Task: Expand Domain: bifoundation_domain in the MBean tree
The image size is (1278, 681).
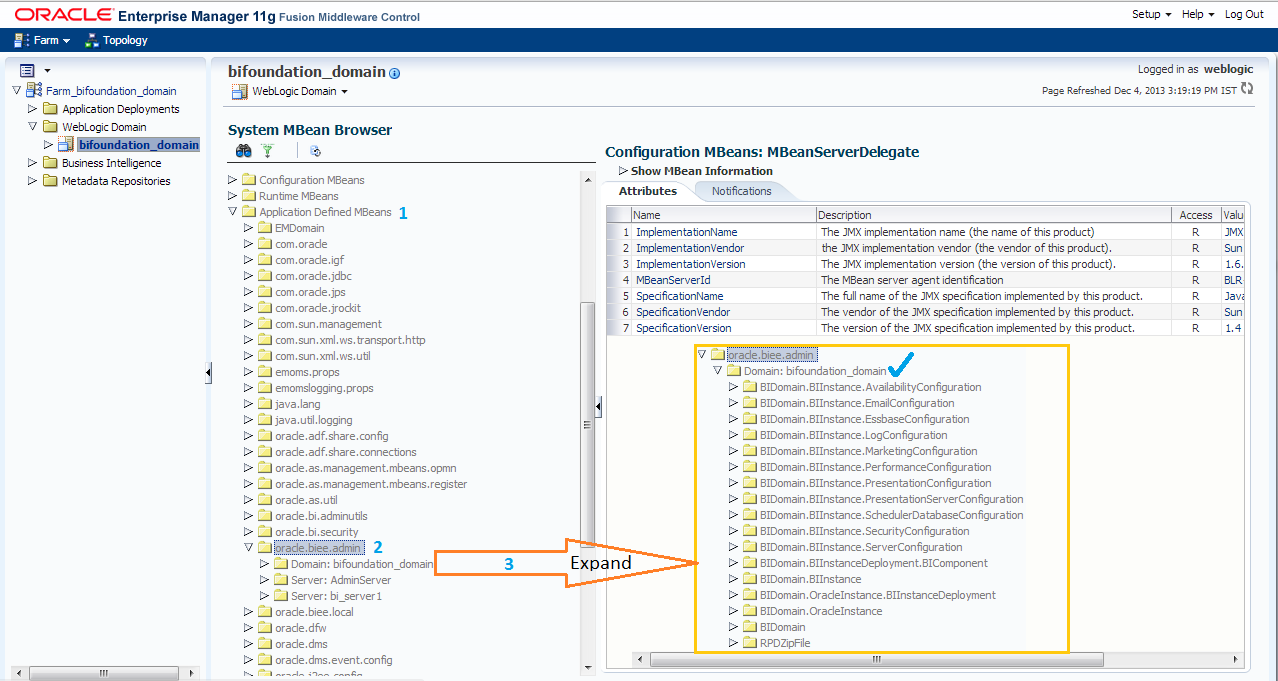Action: 265,564
